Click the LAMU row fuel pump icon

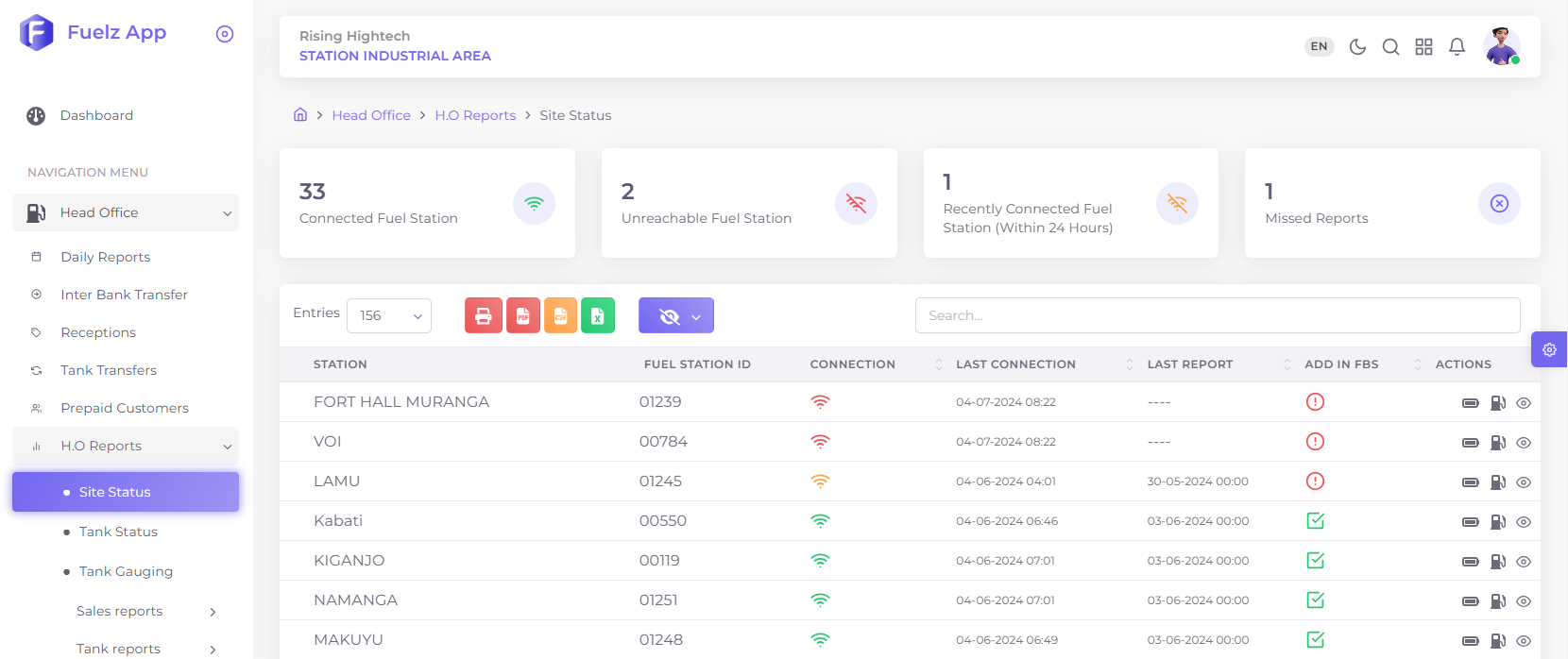pyautogui.click(x=1498, y=482)
